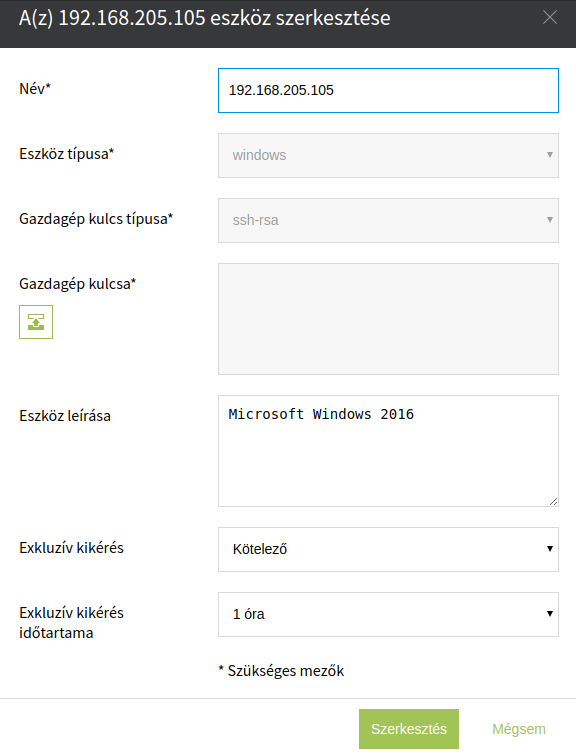576x756 pixels.
Task: Click inside the empty Gazdagép kulcsa text area
Action: (x=388, y=319)
